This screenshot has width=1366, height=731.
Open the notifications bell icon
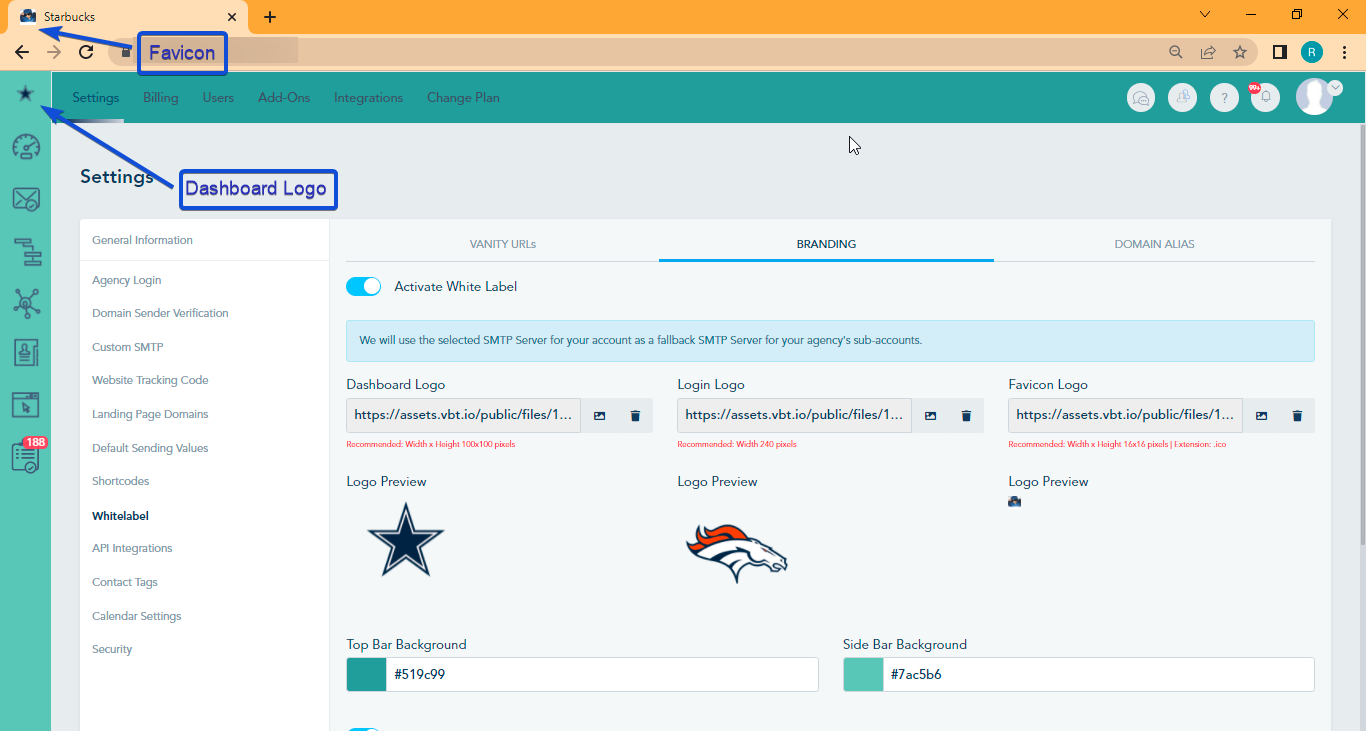point(1265,97)
